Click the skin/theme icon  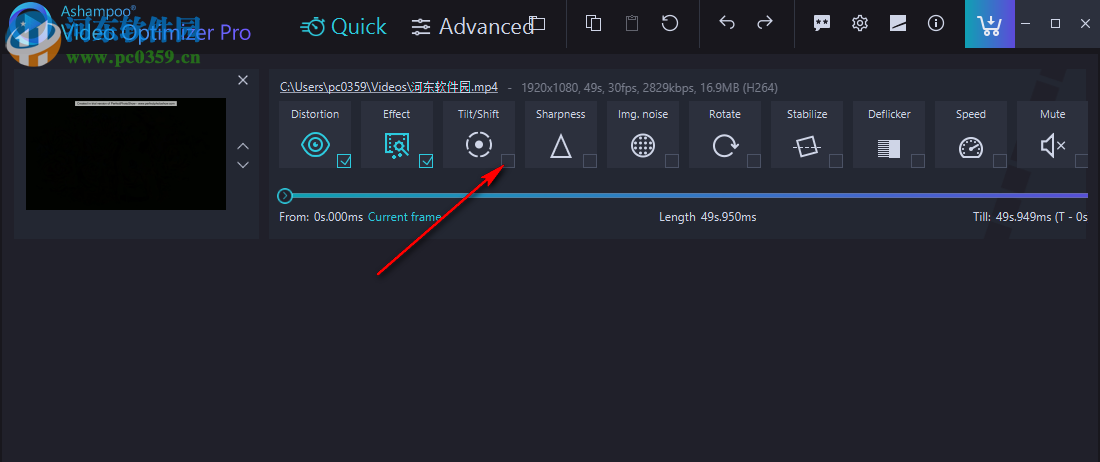tap(898, 23)
